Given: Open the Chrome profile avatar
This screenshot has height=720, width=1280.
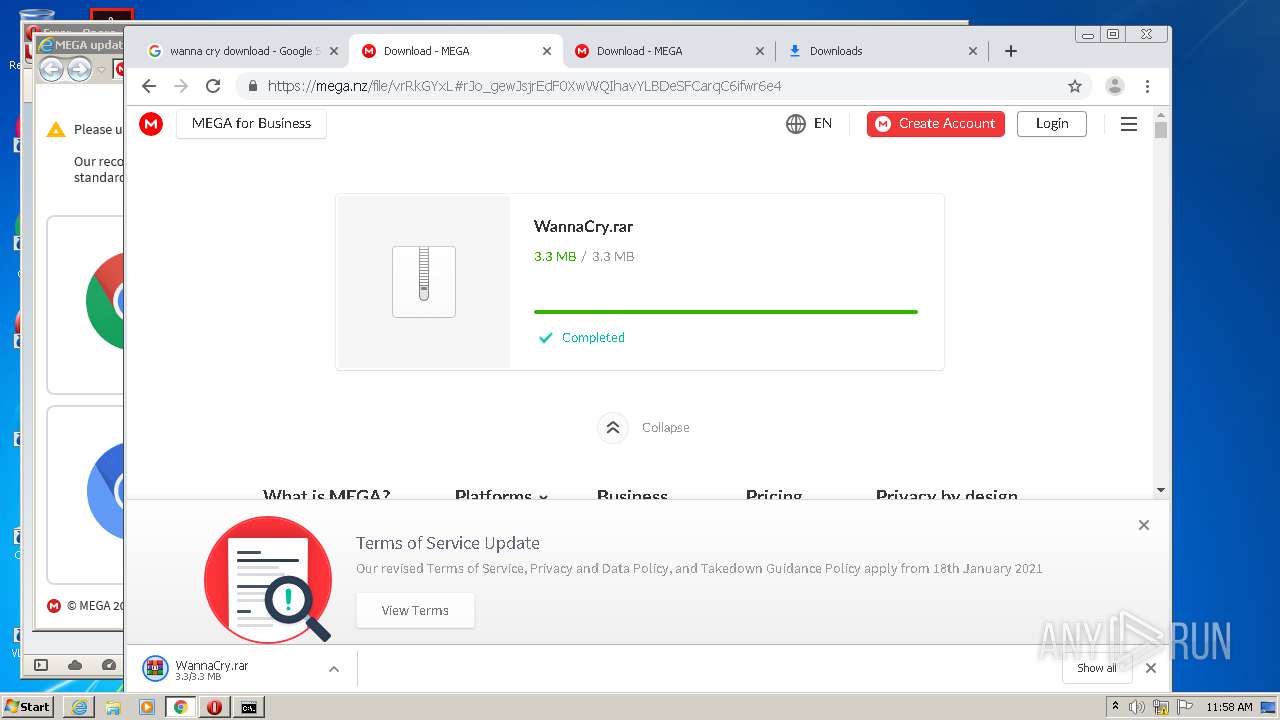Looking at the screenshot, I should coord(1115,86).
